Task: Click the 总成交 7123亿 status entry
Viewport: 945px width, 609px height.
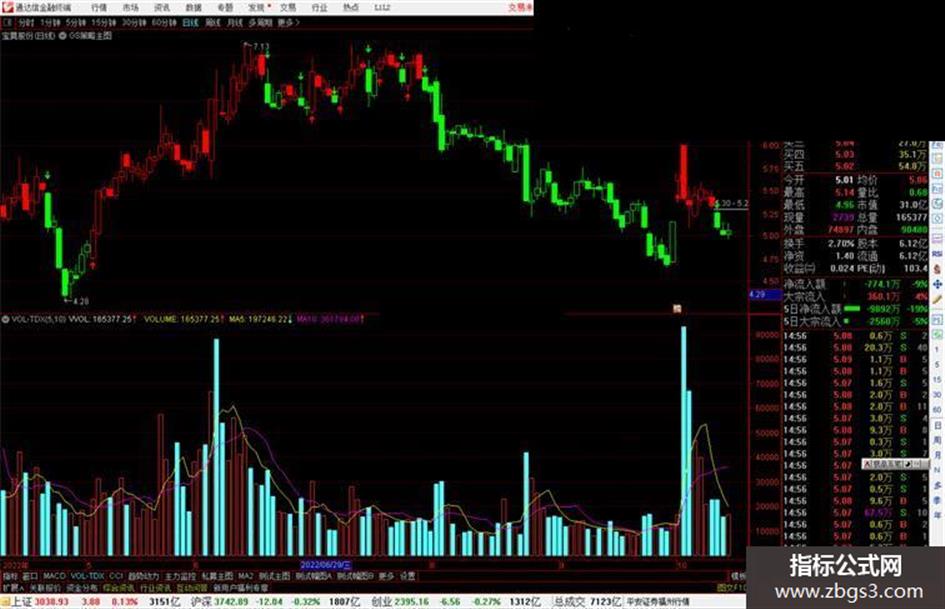Action: (588, 602)
